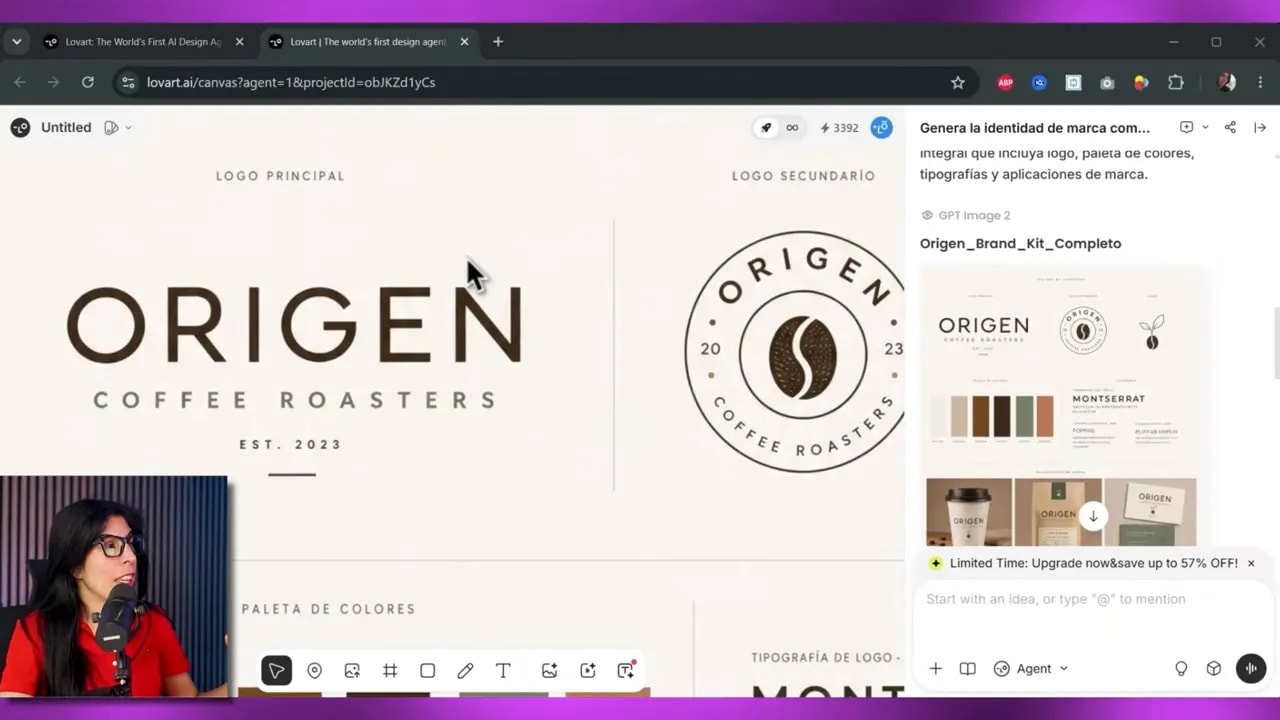Choose the location pin marker tool

click(x=314, y=671)
